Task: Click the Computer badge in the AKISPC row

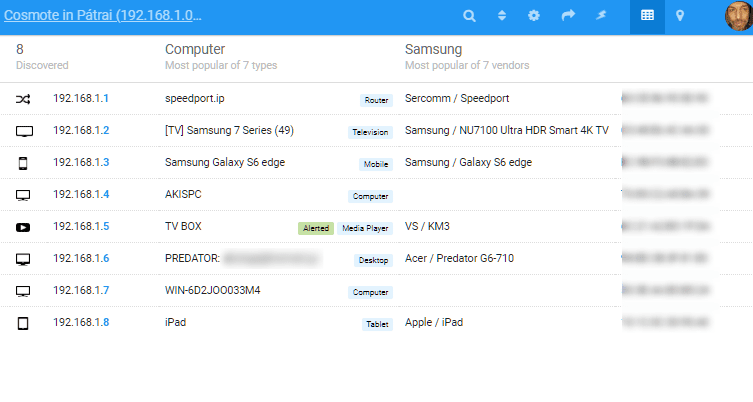Action: click(x=370, y=196)
